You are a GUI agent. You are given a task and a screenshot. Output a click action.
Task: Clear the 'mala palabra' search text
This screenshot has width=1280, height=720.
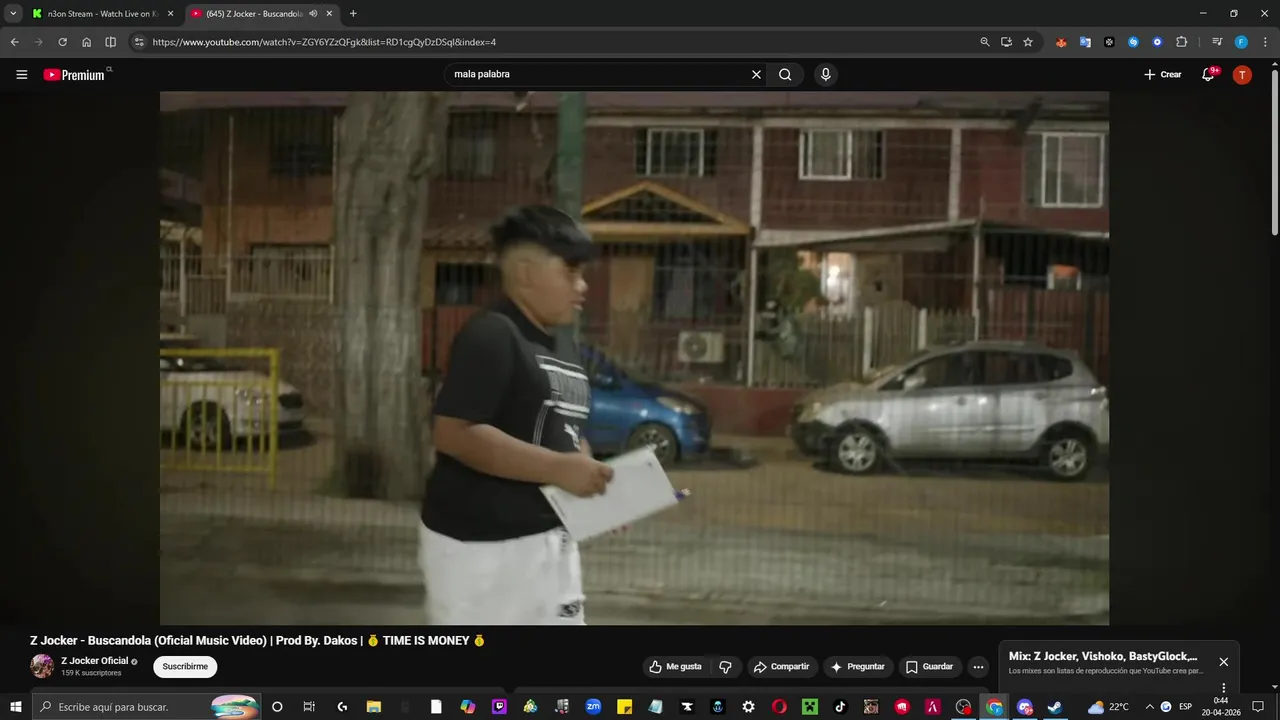point(756,74)
